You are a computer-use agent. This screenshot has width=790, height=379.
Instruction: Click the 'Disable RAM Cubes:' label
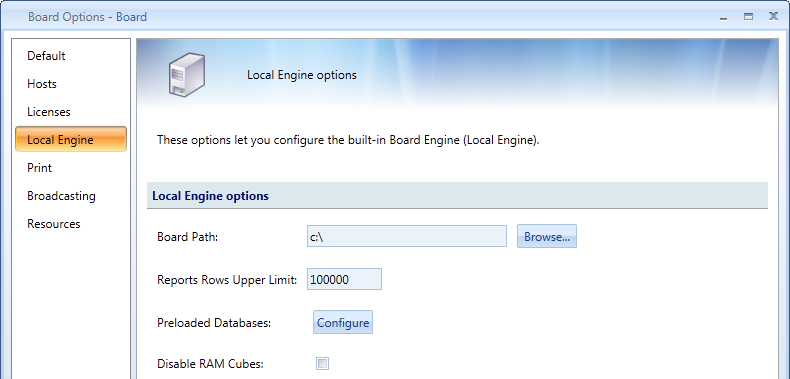tap(210, 363)
